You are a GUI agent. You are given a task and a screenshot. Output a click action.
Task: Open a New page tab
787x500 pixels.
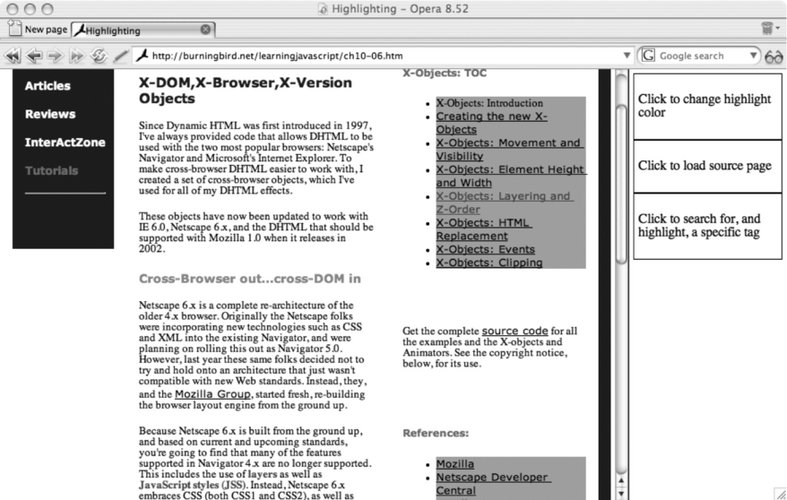point(38,29)
